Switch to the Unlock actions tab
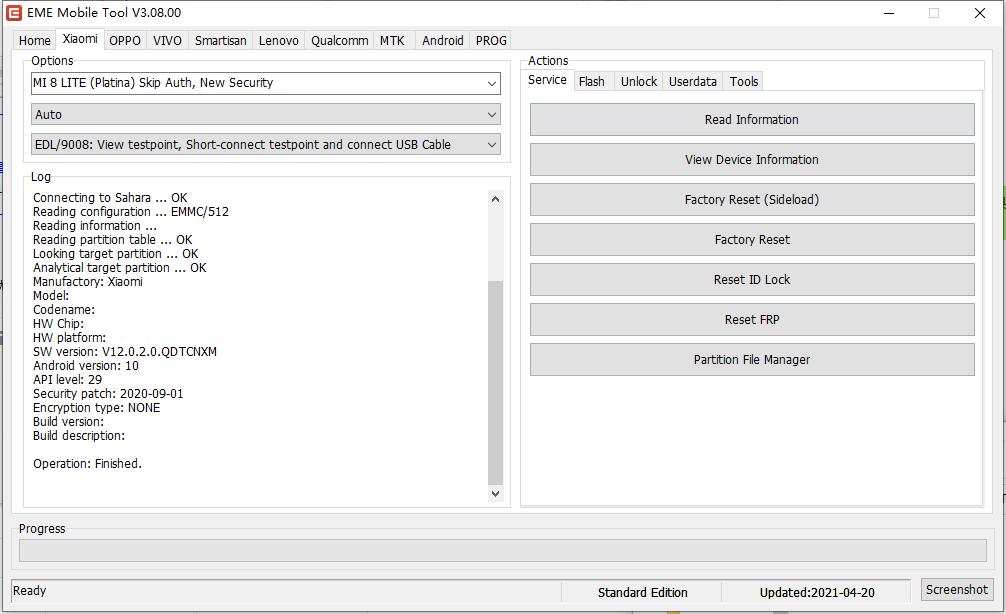Screen dimensions: 1006x614 tap(639, 81)
